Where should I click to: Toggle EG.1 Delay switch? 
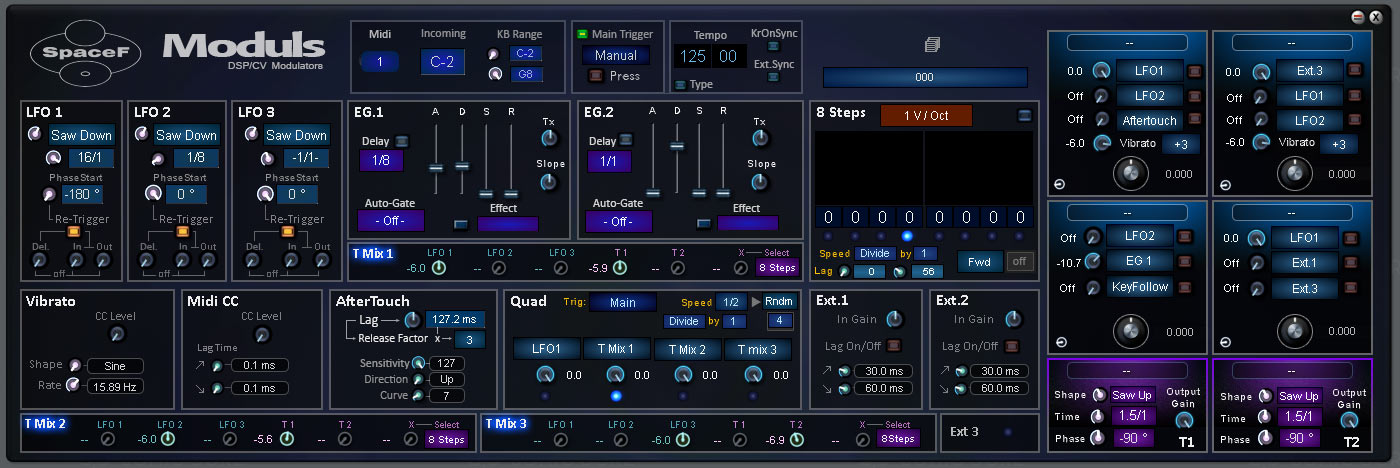tap(401, 141)
